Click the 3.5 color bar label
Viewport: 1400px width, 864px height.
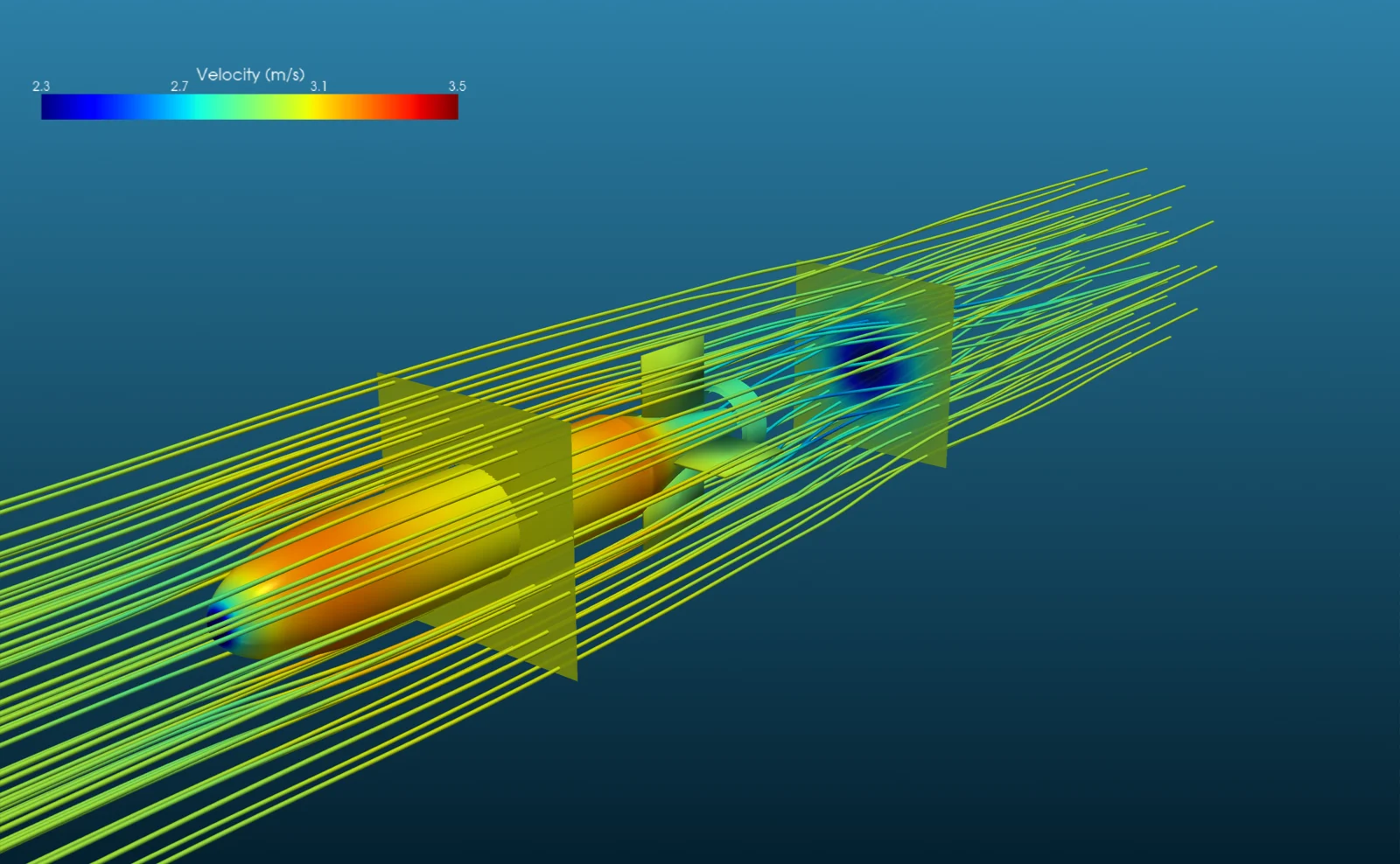[x=457, y=86]
